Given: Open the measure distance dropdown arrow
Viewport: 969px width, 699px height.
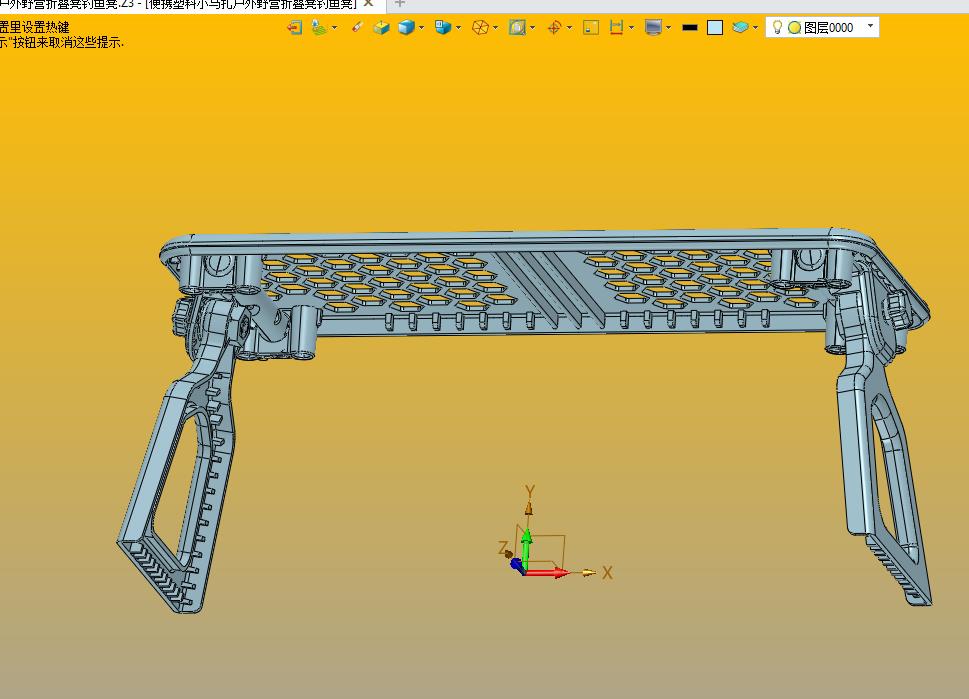Looking at the screenshot, I should pyautogui.click(x=631, y=27).
